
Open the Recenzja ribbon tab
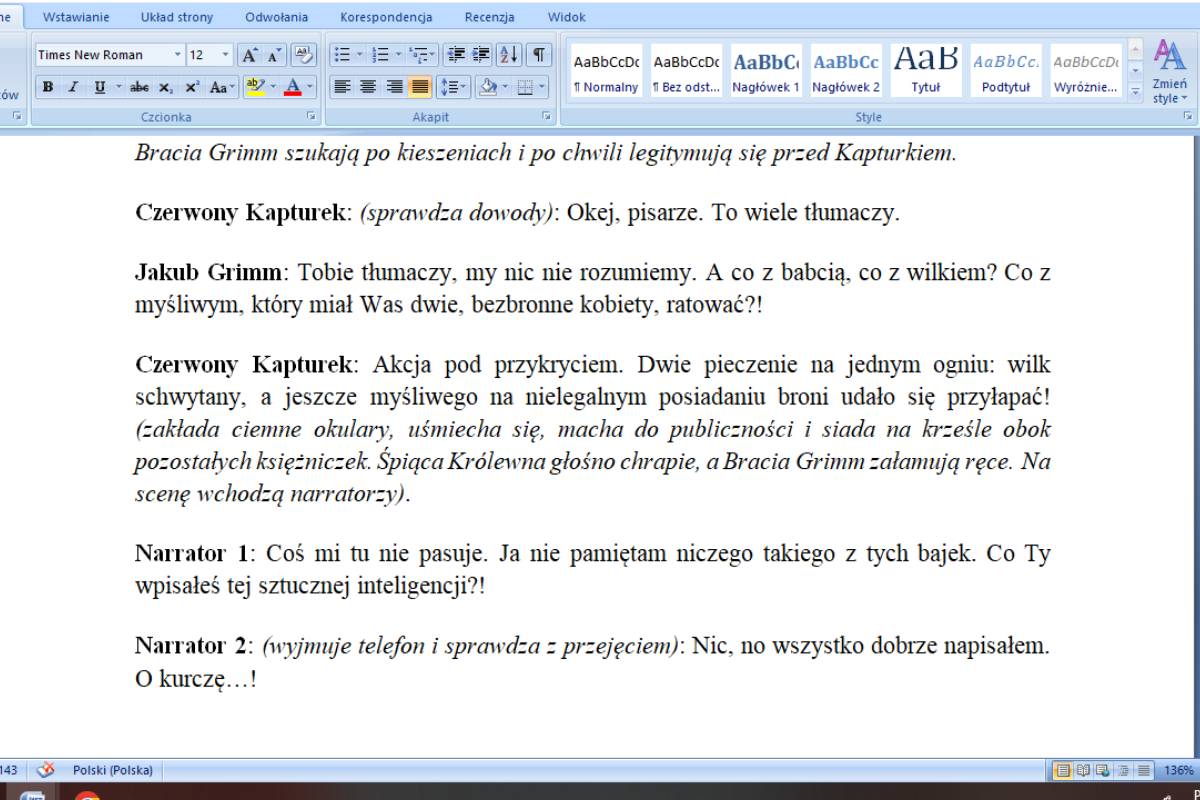(489, 17)
